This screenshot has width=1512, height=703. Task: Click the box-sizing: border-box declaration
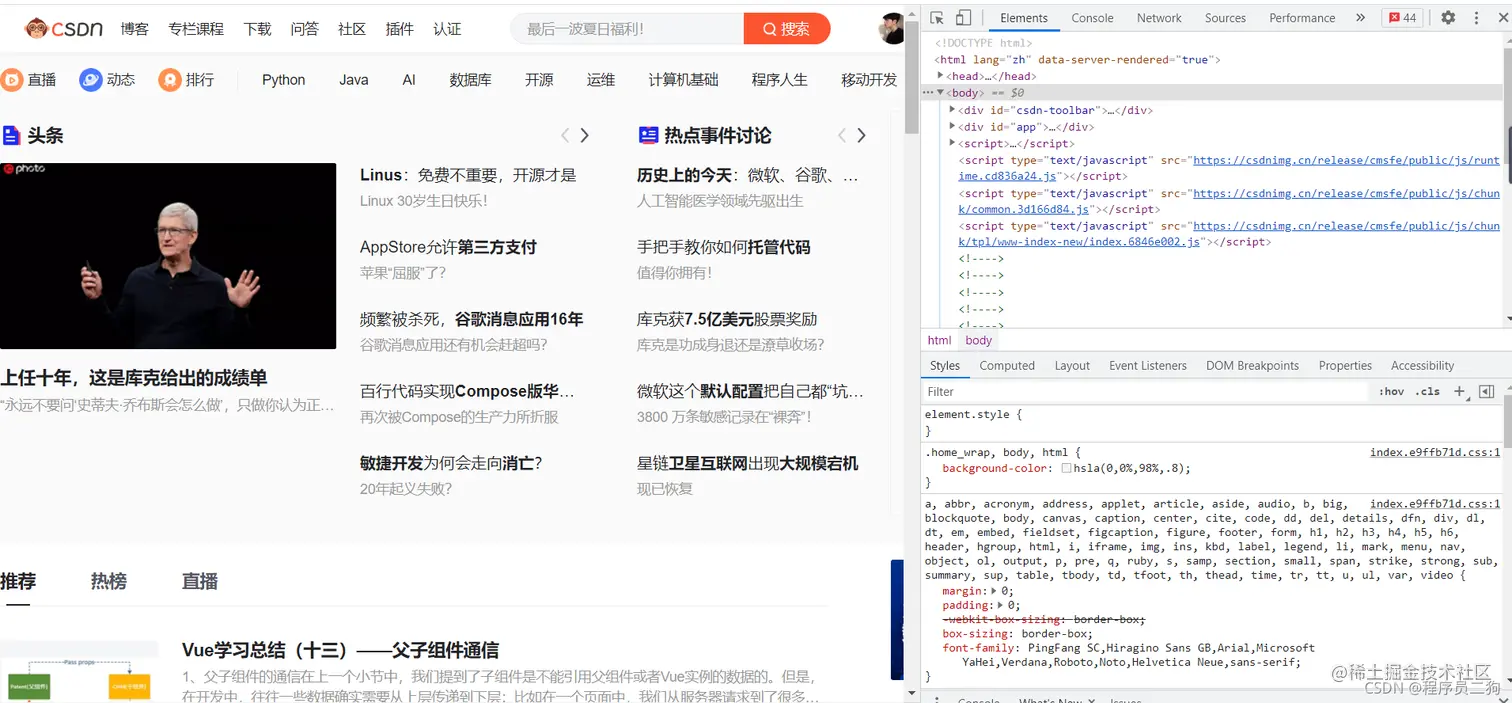[1017, 633]
